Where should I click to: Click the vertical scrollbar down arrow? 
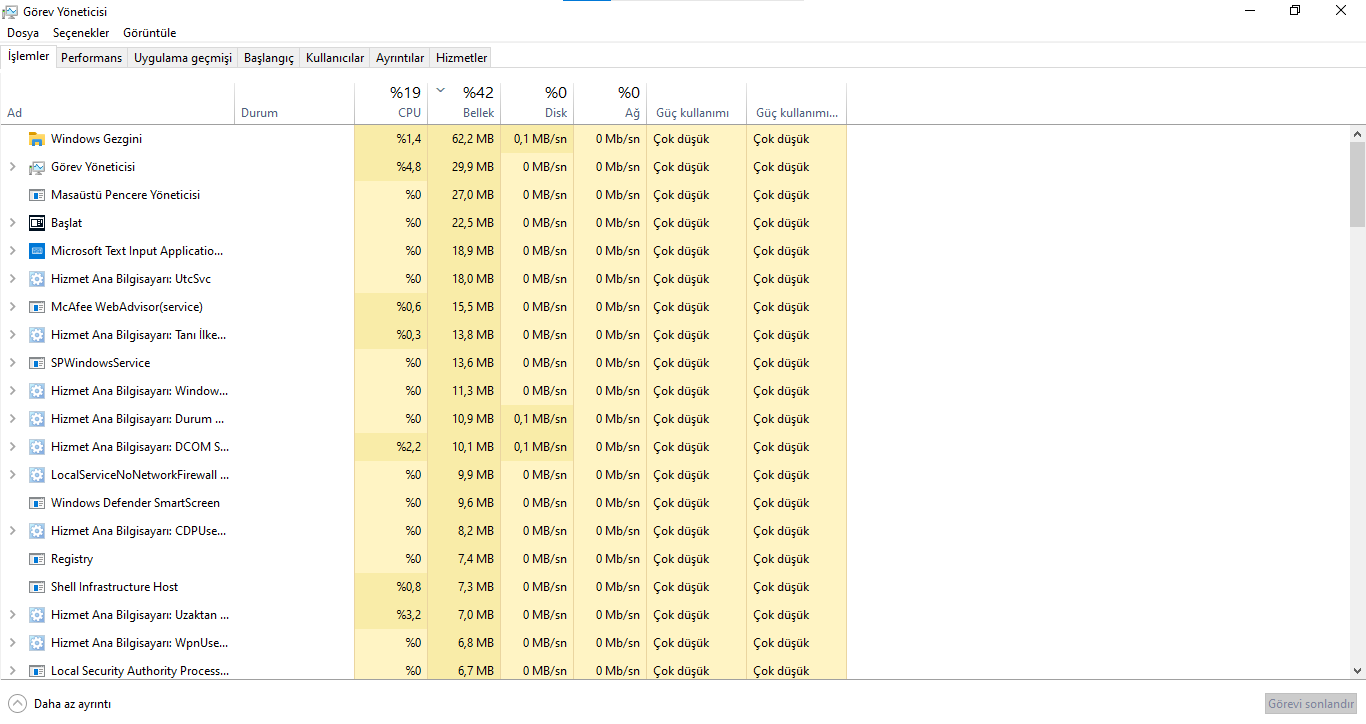tap(1357, 671)
